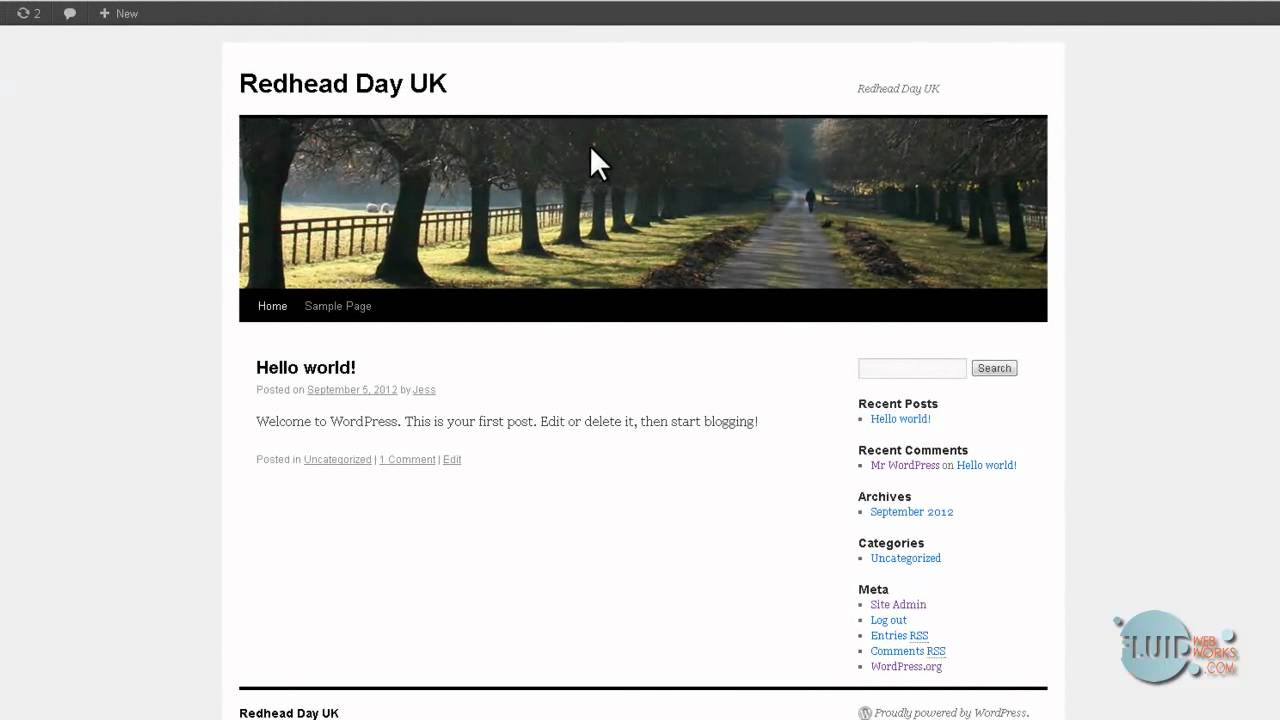Image resolution: width=1280 pixels, height=720 pixels.
Task: Click the Search button
Action: (x=994, y=368)
